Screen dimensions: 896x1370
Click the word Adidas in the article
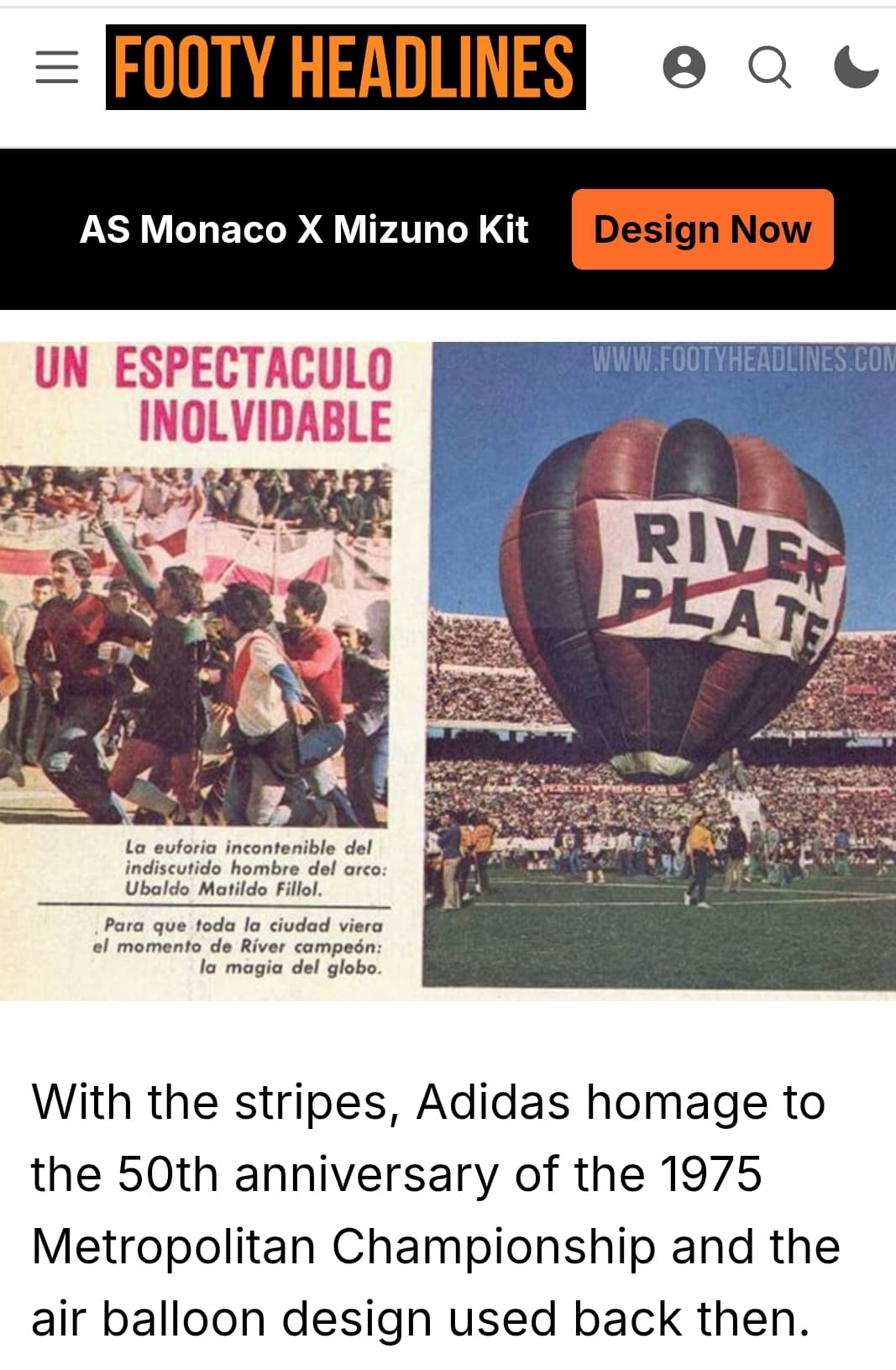click(493, 1101)
